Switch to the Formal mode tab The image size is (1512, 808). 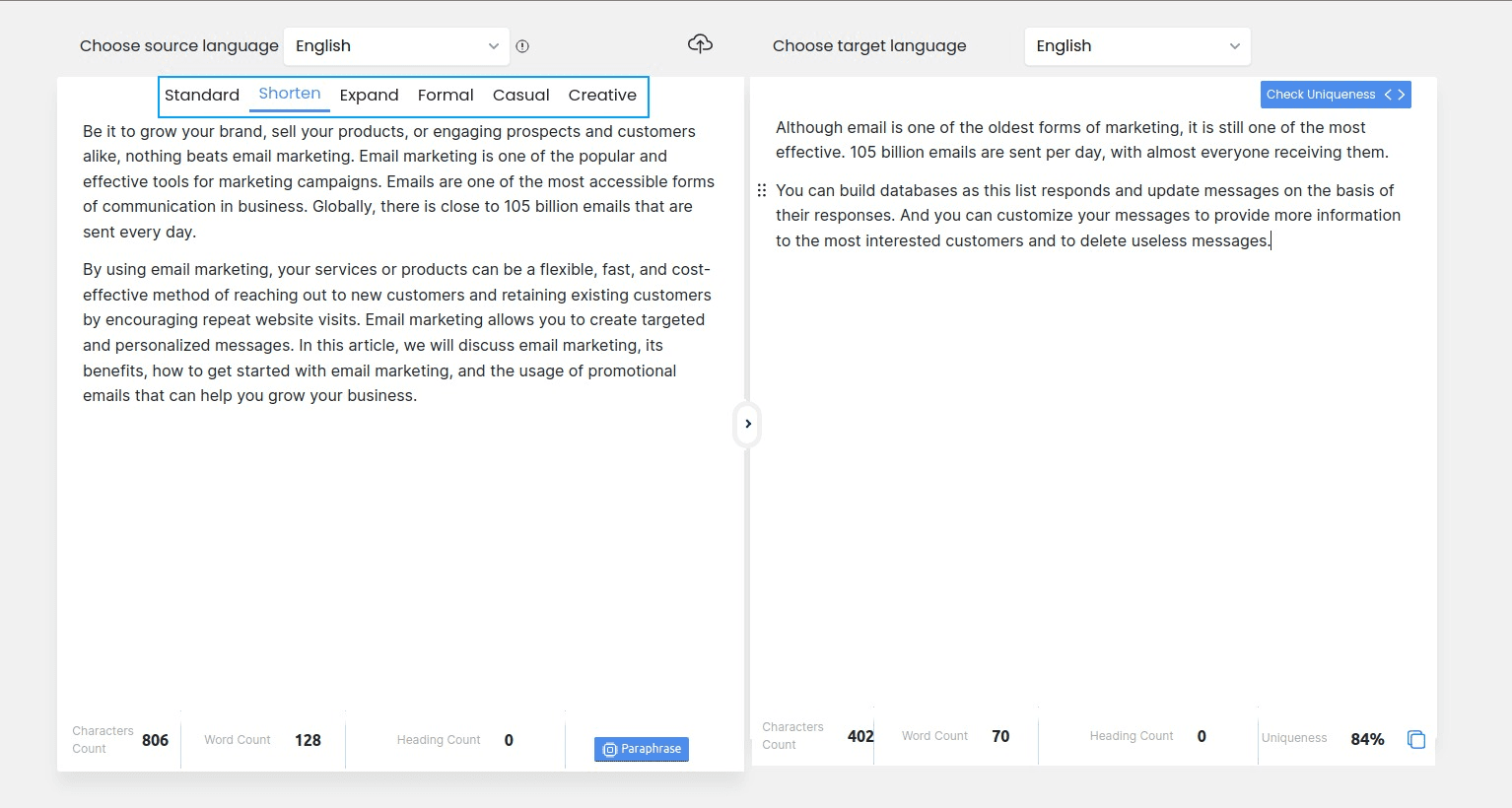click(x=446, y=96)
